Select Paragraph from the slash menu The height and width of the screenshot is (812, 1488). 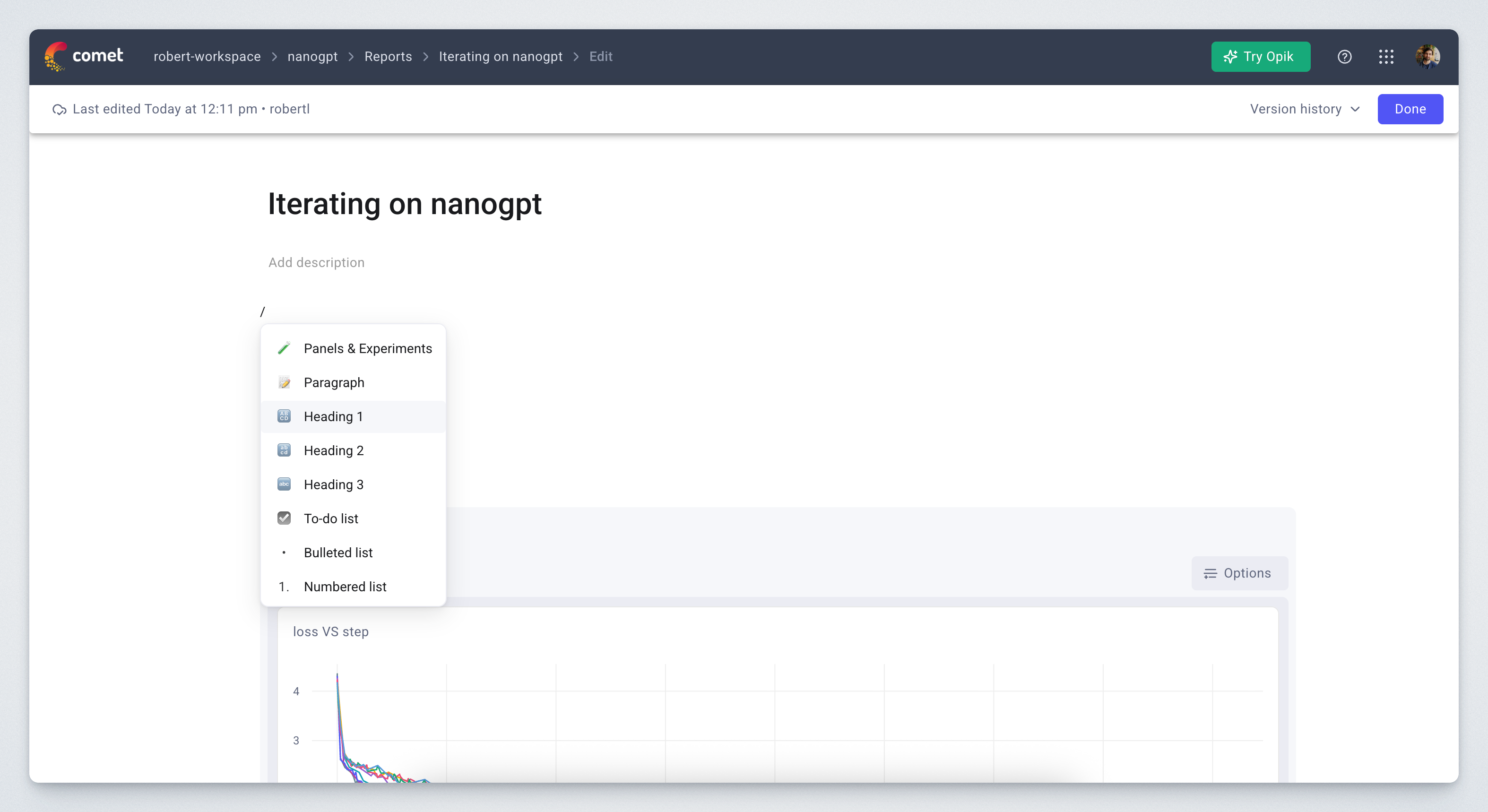(x=334, y=382)
